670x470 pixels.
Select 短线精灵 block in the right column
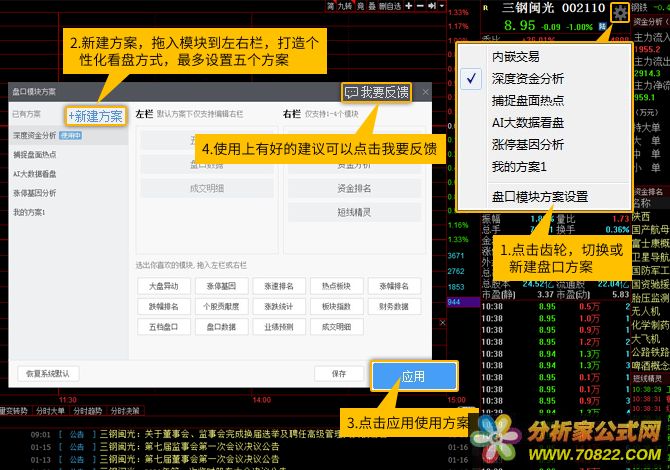pyautogui.click(x=354, y=212)
